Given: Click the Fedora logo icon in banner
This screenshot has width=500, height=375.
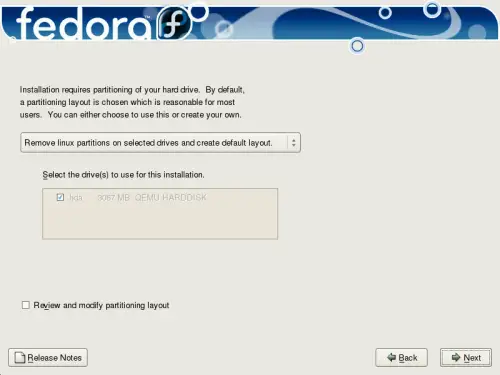Looking at the screenshot, I should [x=174, y=23].
